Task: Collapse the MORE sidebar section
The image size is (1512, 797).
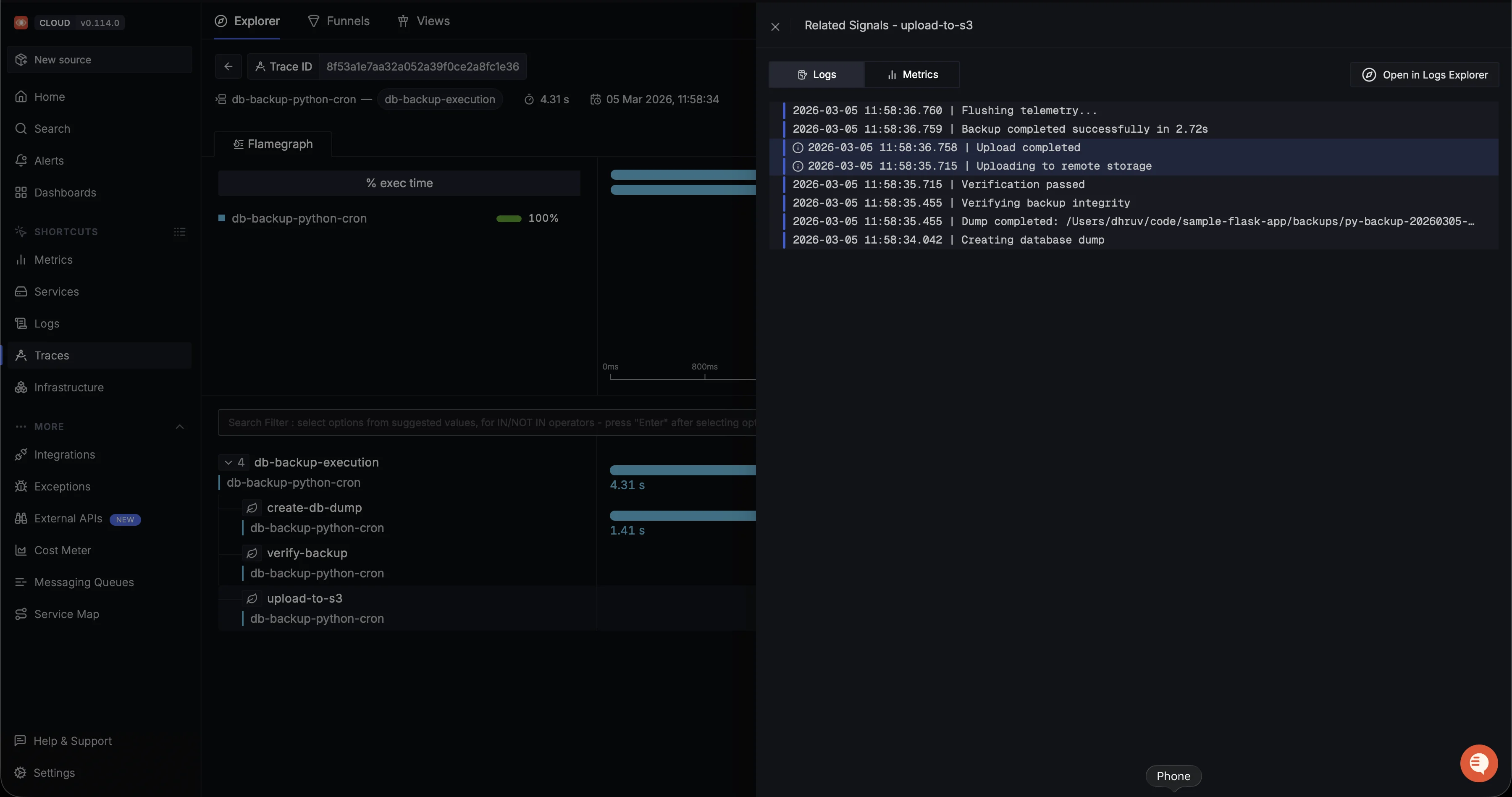Action: click(x=180, y=427)
